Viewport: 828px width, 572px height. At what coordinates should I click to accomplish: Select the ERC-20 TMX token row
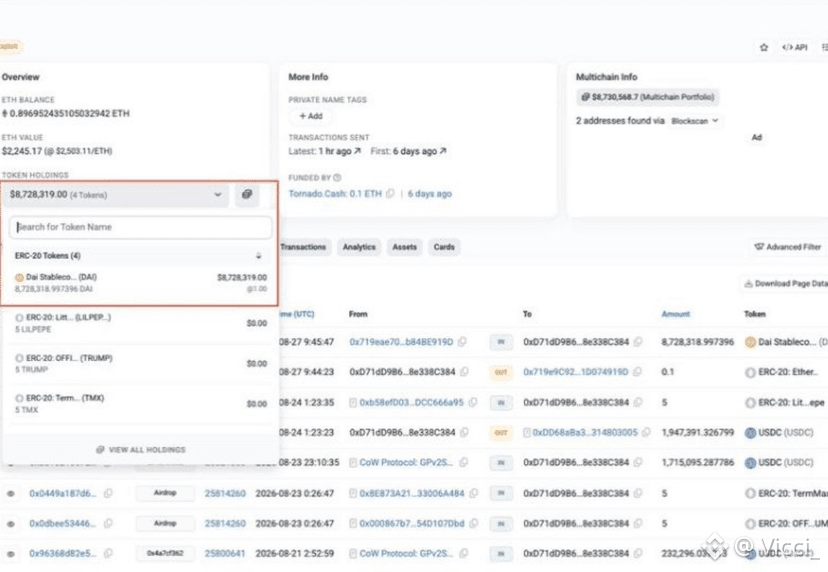point(140,404)
